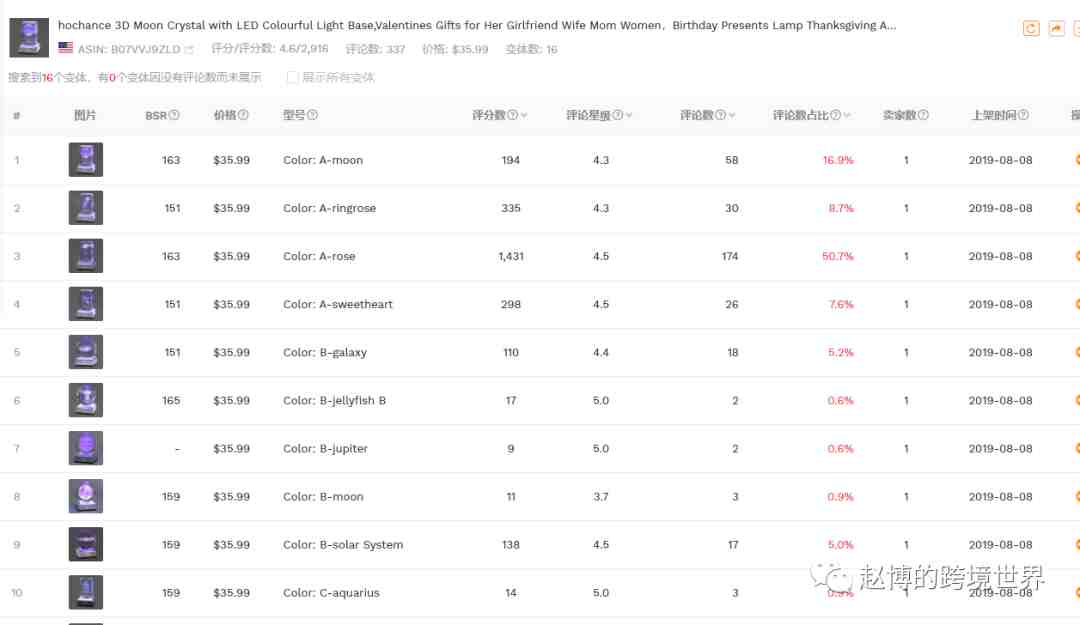This screenshot has height=625, width=1080.
Task: Click the orange share arrow icon
Action: [1056, 29]
